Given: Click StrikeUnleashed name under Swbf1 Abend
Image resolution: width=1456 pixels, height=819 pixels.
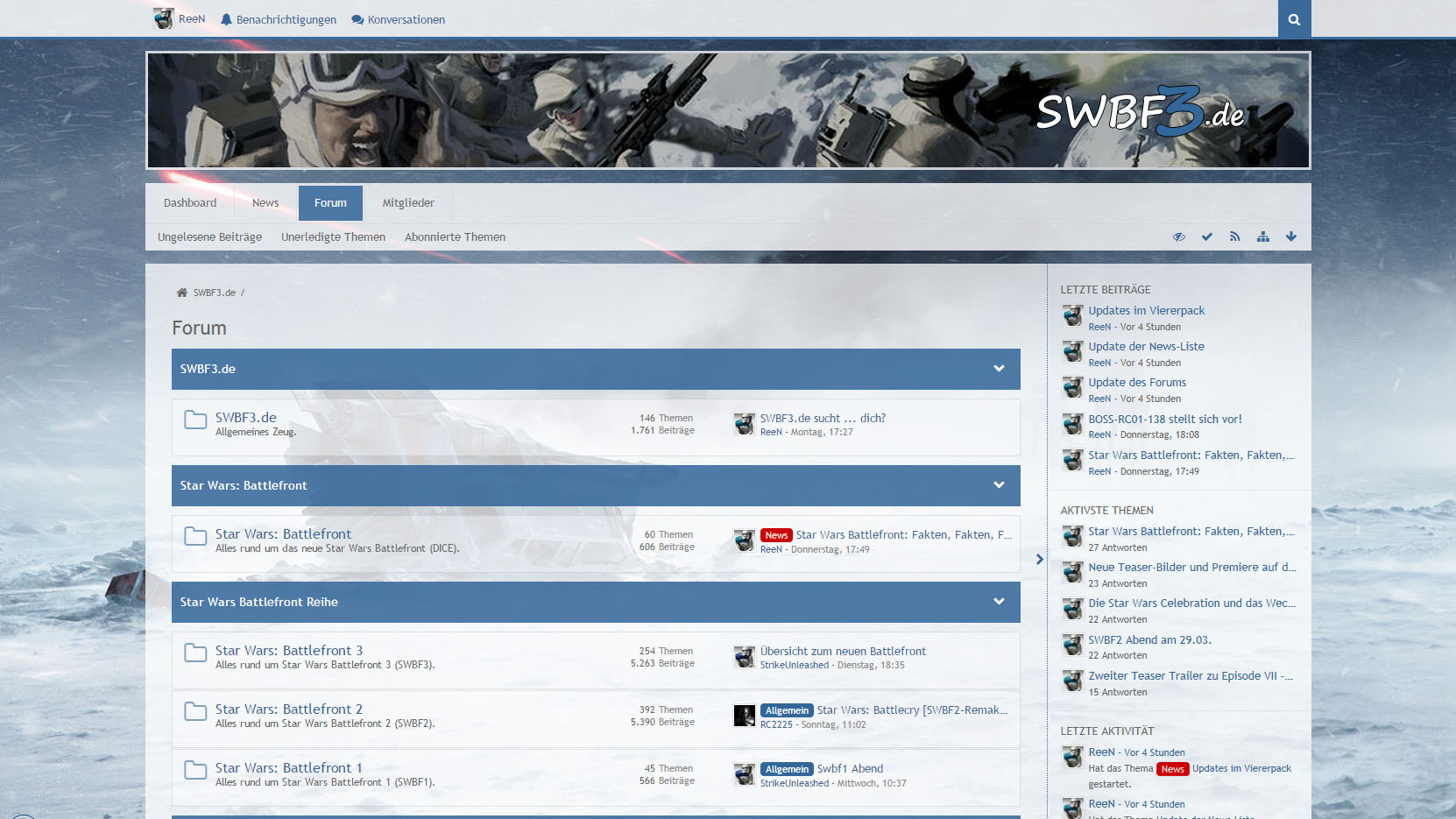Looking at the screenshot, I should click(795, 784).
